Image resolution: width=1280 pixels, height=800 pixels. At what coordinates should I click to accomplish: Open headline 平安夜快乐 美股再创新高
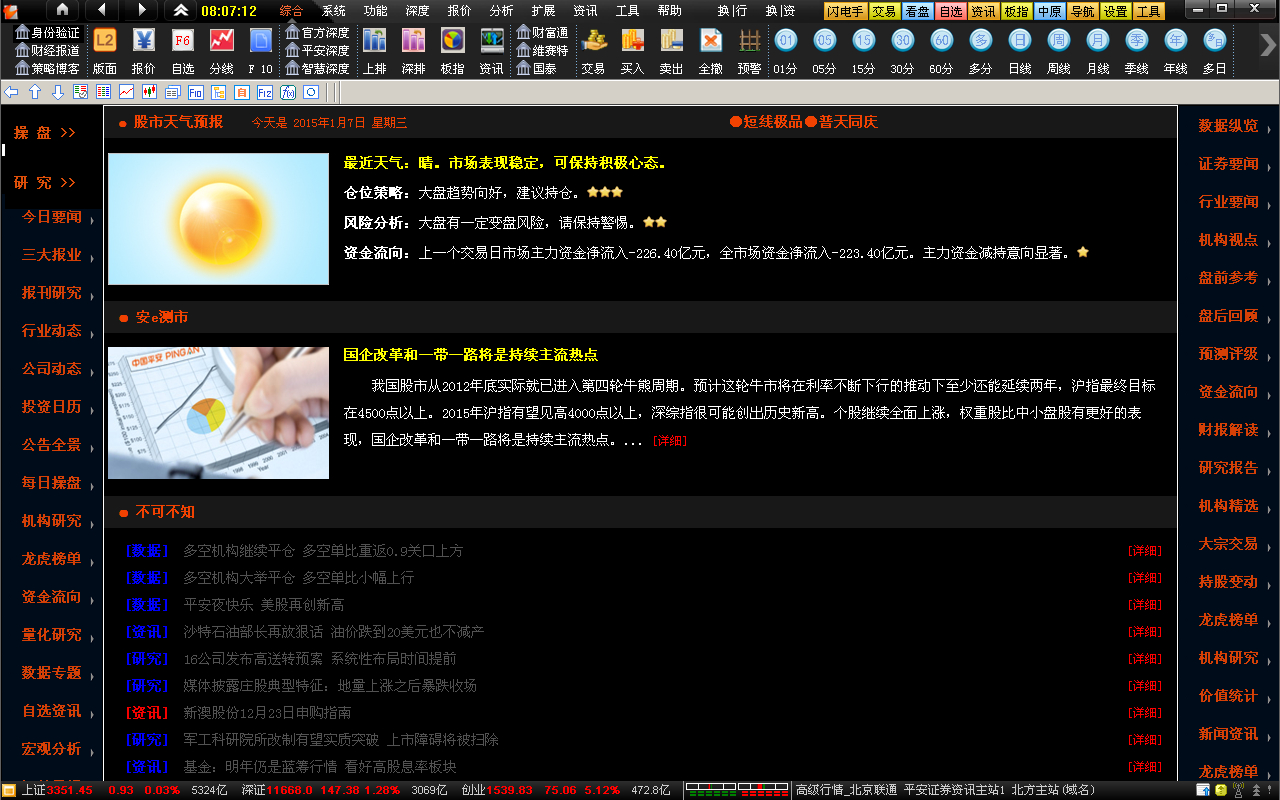tap(263, 605)
